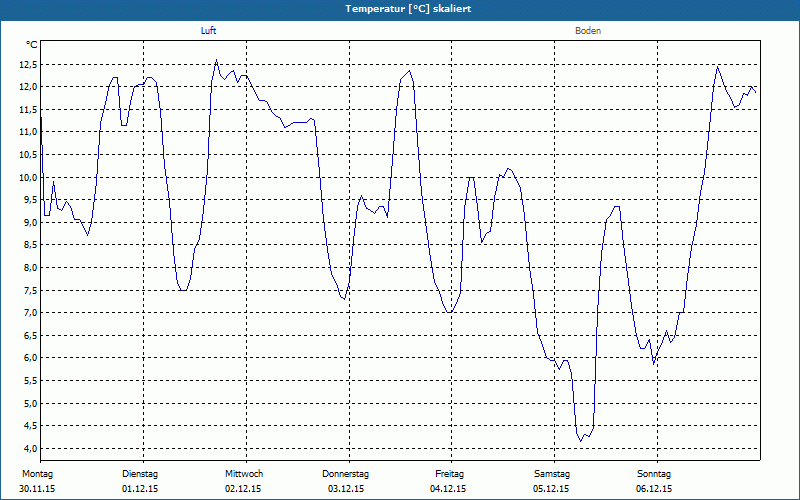Click the Luft legend label

coord(208,31)
